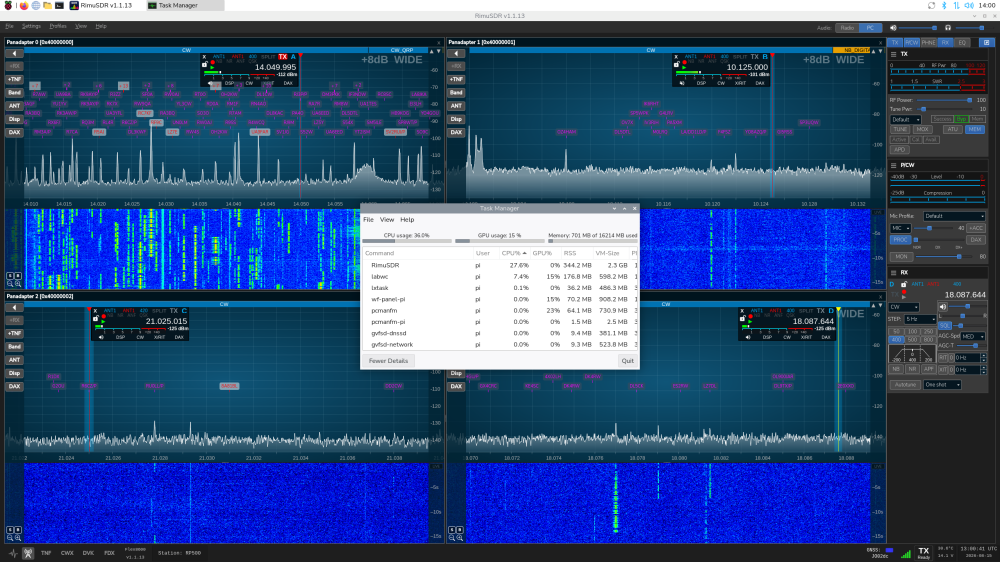Viewport: 1000px width, 562px height.
Task: Open MIC input source dropdown
Action: tap(901, 228)
